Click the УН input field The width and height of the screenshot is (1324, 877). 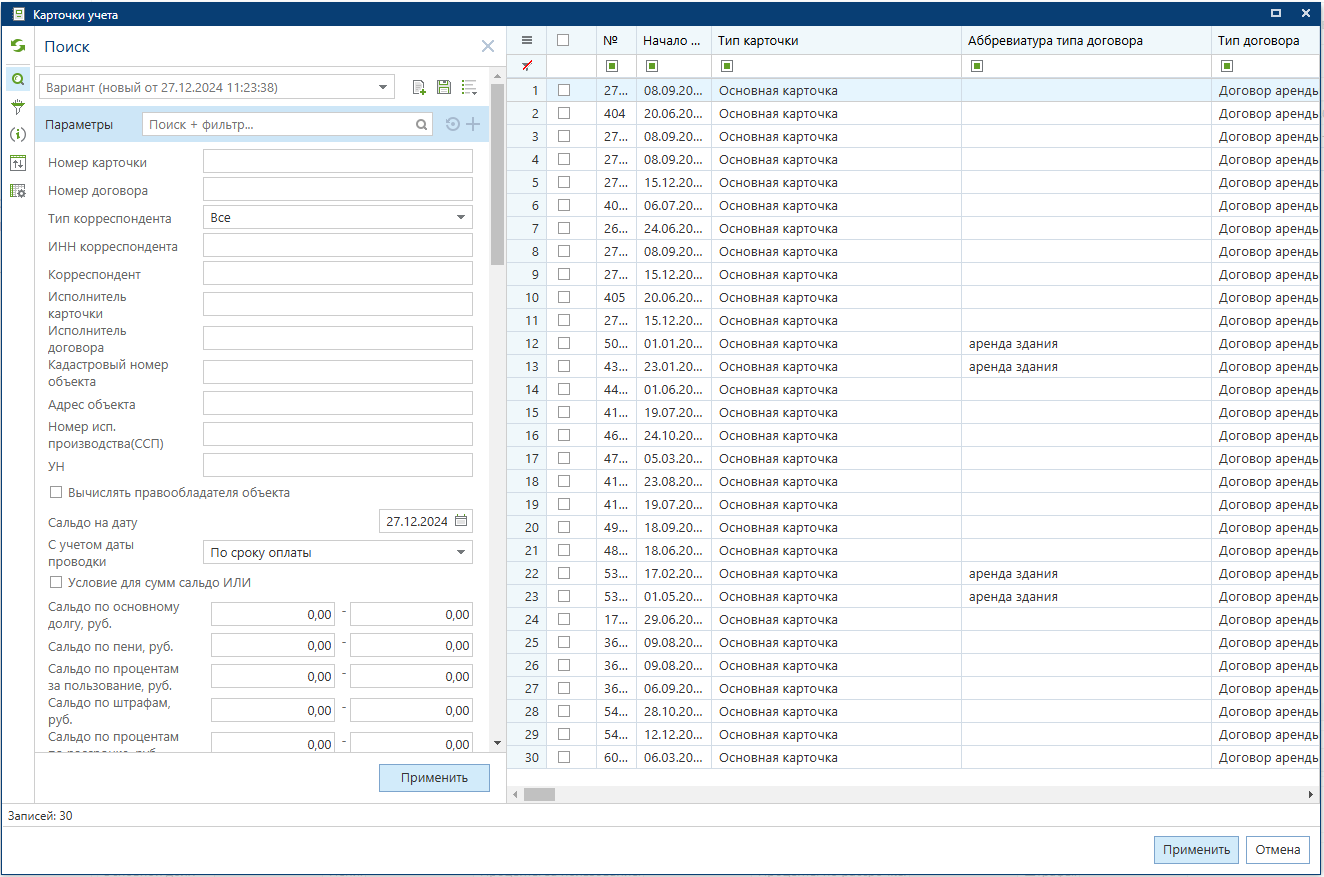[338, 465]
